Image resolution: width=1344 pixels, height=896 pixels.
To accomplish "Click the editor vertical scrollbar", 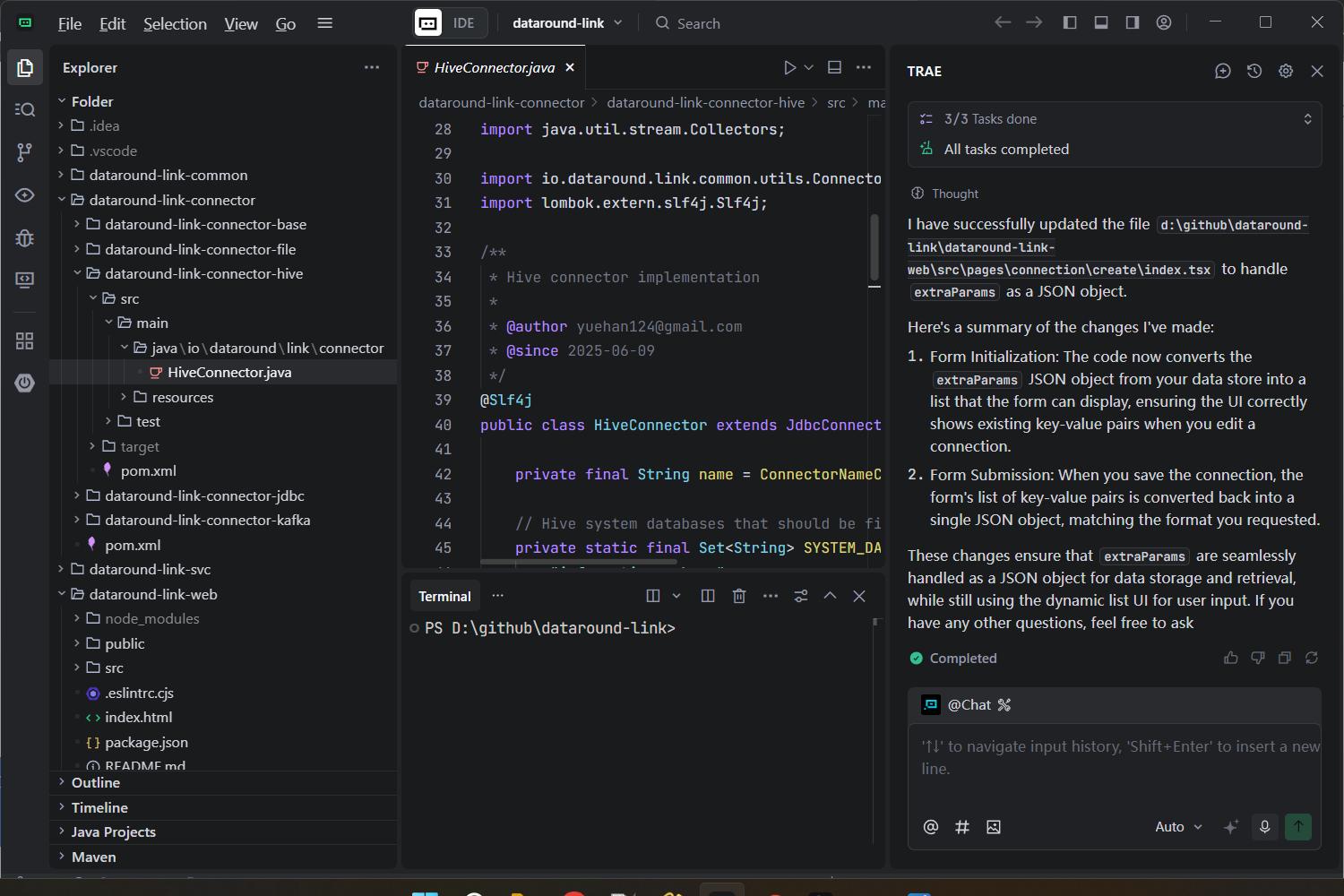I will 874,246.
